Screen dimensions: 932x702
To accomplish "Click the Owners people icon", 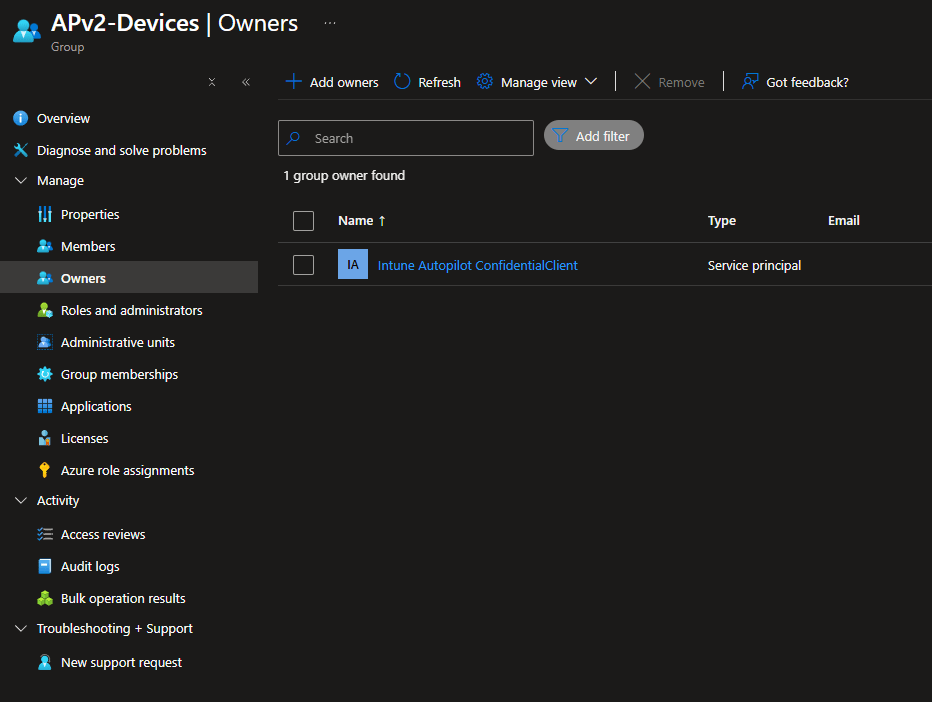I will 45,278.
